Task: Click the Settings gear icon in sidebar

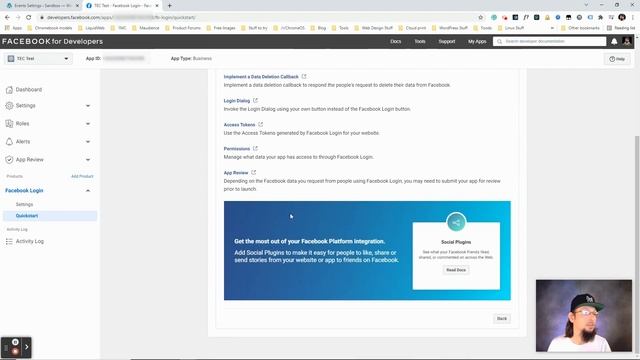Action: [x=9, y=106]
